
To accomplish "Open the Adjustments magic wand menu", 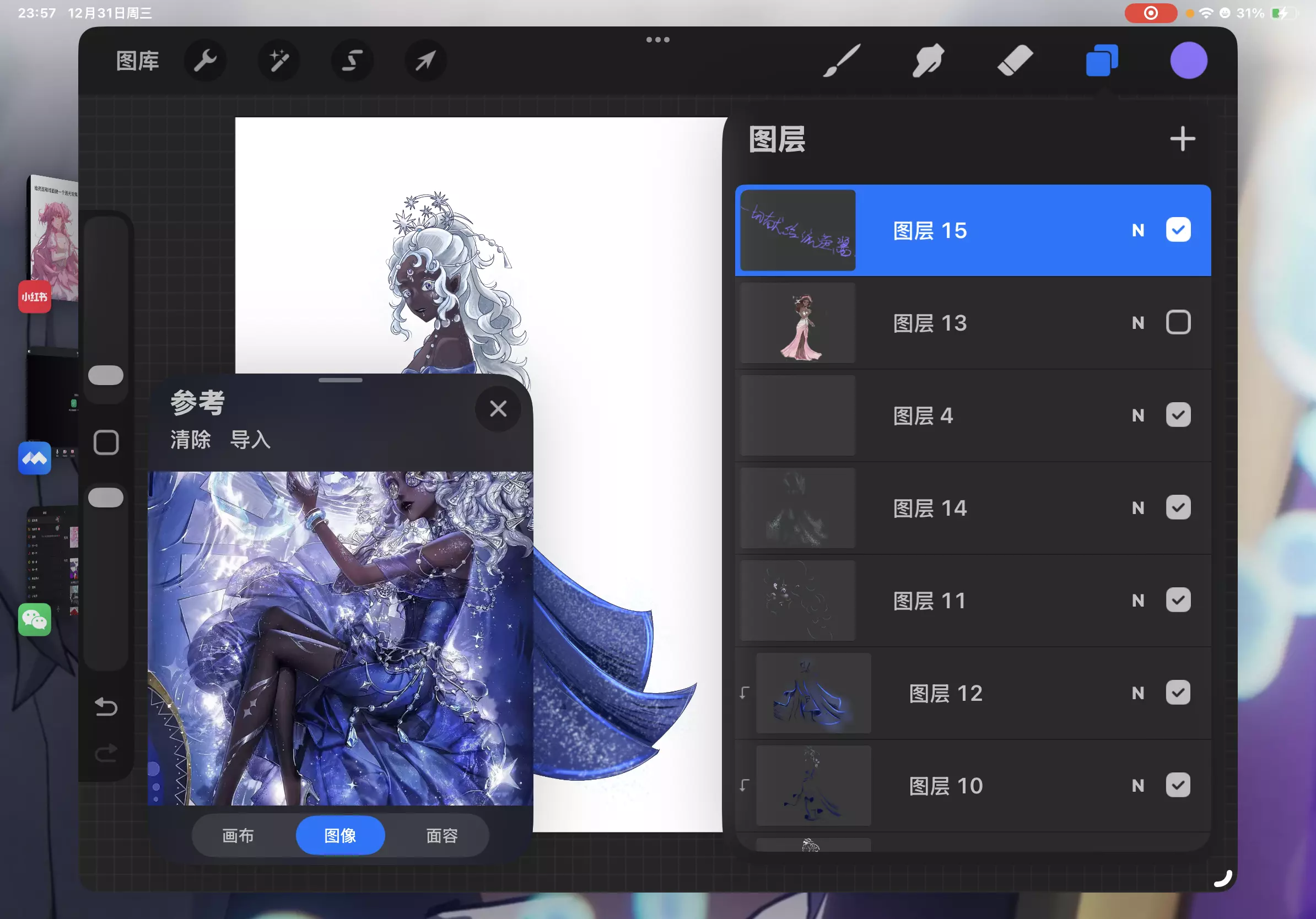I will click(278, 60).
